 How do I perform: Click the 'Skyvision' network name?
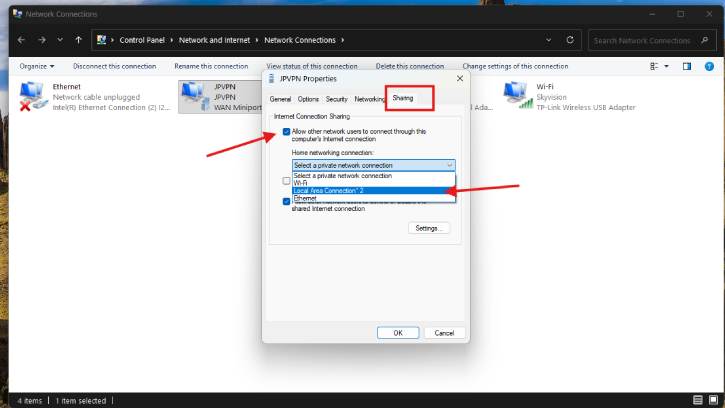pyautogui.click(x=551, y=97)
